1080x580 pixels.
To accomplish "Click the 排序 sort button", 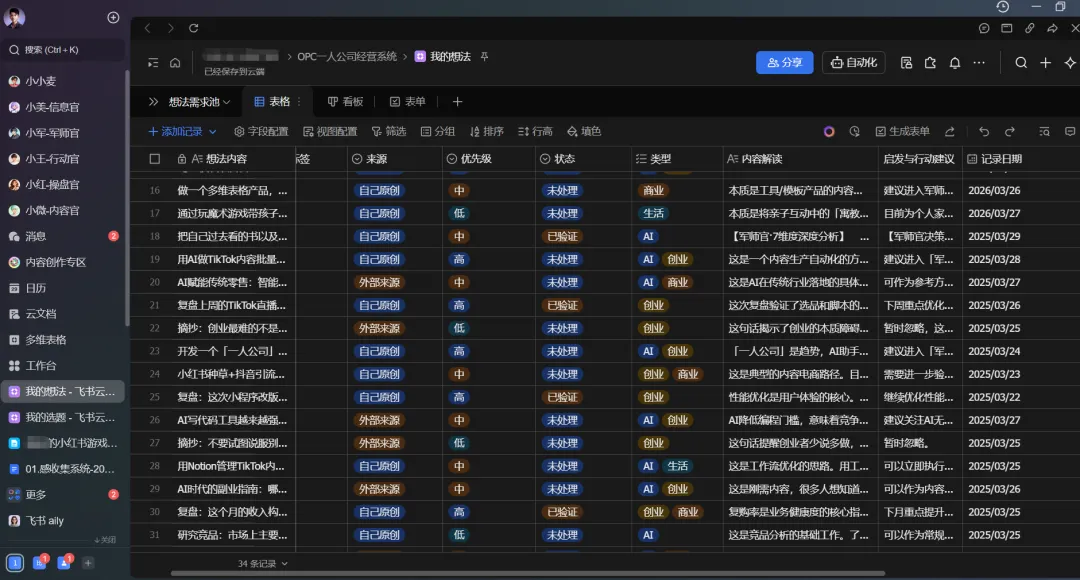I will (x=486, y=132).
